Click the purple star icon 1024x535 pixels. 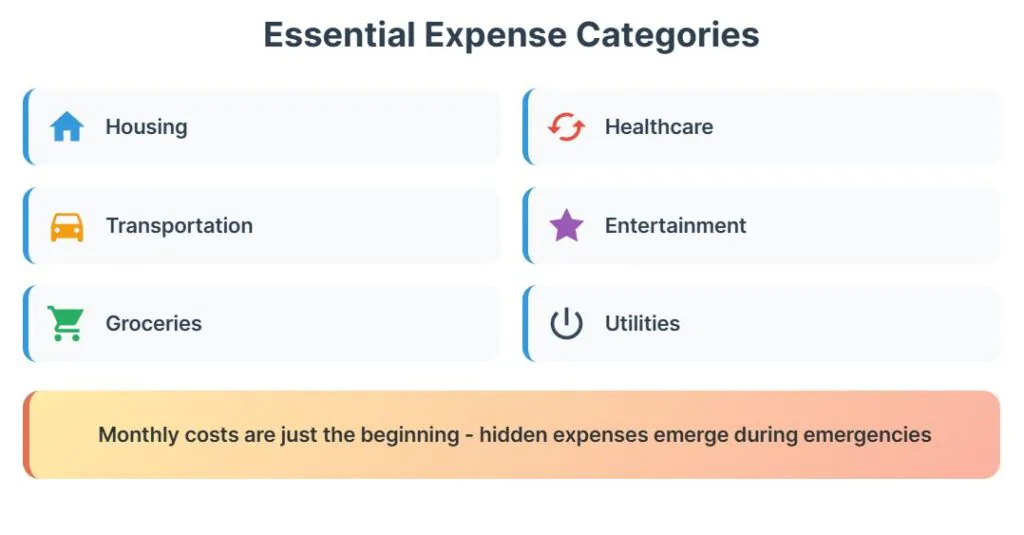click(566, 226)
